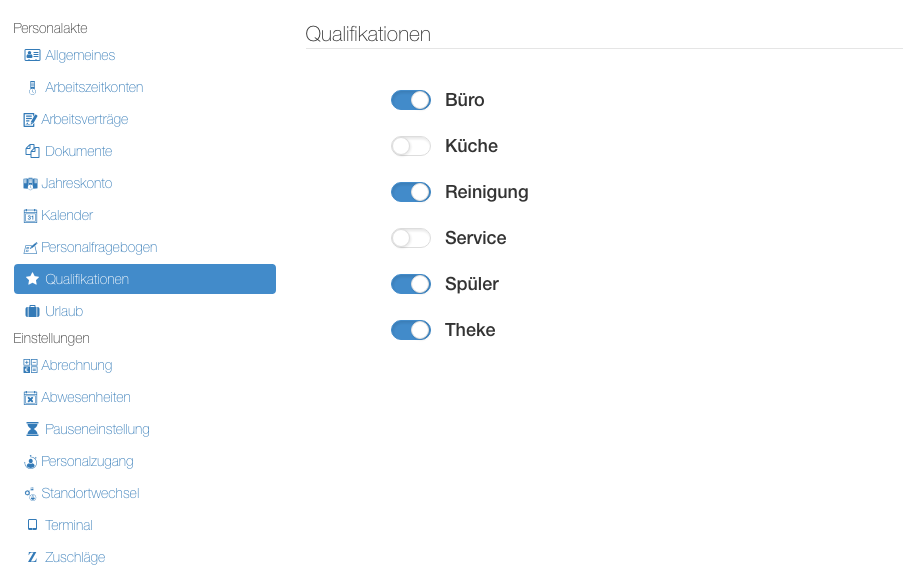The height and width of the screenshot is (568, 903).
Task: Click the Arbeitsverträge contract icon
Action: (30, 120)
